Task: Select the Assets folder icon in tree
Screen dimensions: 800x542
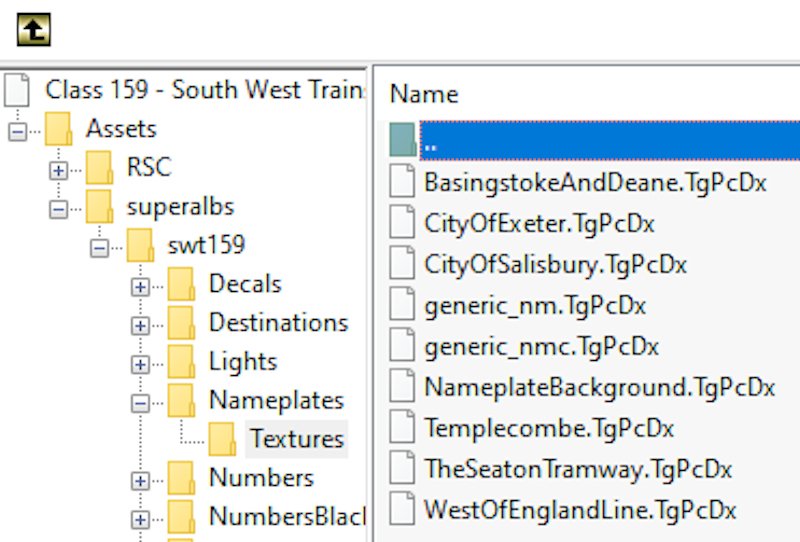Action: 59,129
